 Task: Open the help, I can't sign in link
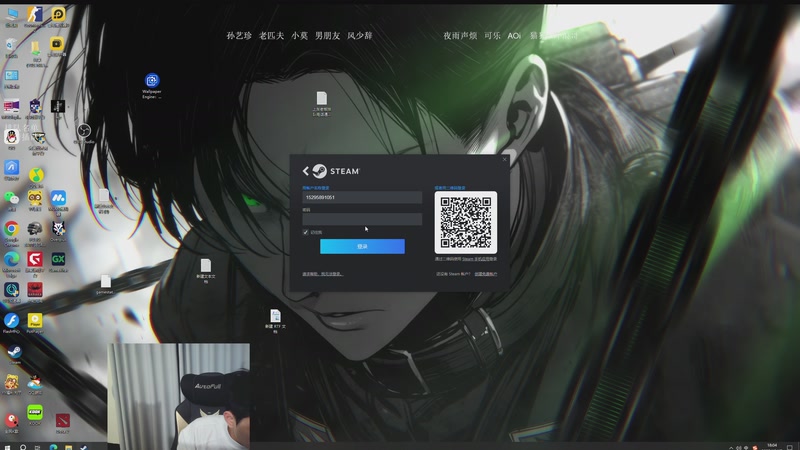pos(322,274)
